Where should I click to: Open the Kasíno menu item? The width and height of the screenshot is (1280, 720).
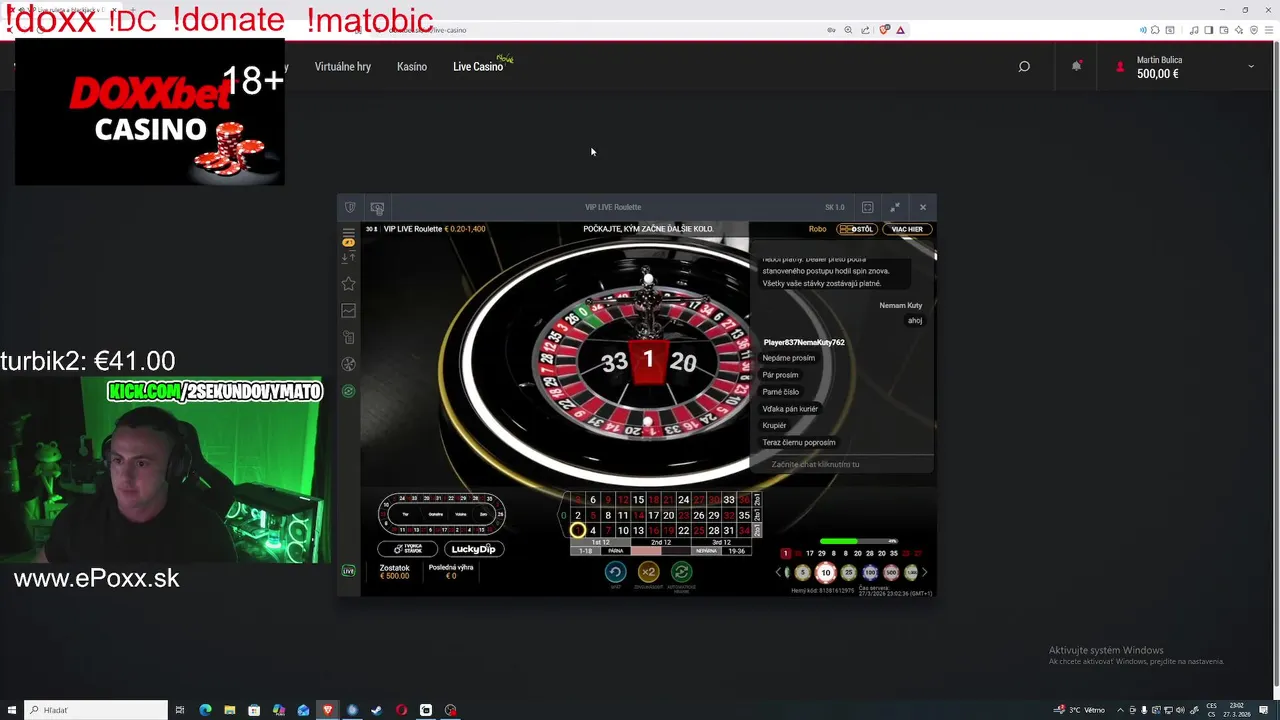coord(412,67)
